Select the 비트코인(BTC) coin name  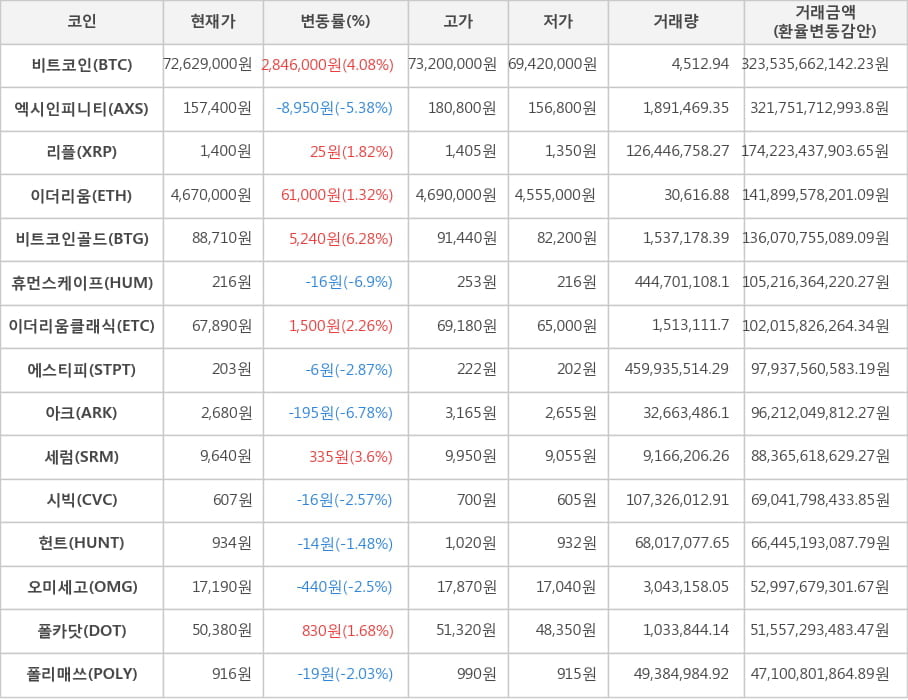(82, 65)
